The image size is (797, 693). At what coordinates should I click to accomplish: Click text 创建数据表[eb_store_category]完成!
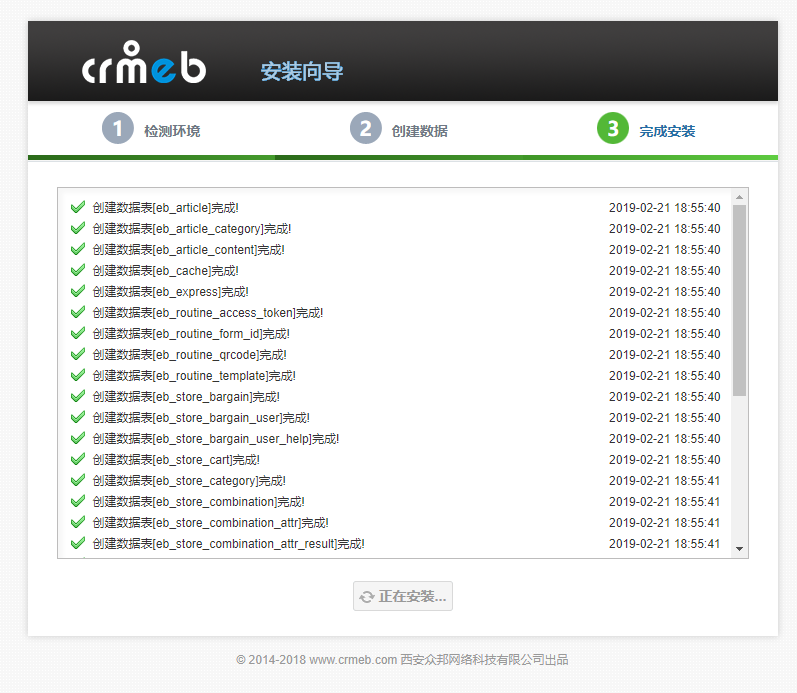[189, 481]
